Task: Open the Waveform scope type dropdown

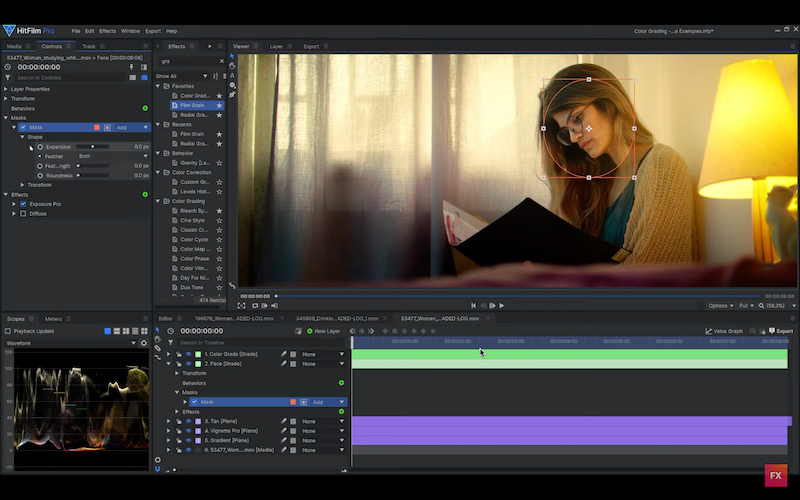Action: coord(70,343)
